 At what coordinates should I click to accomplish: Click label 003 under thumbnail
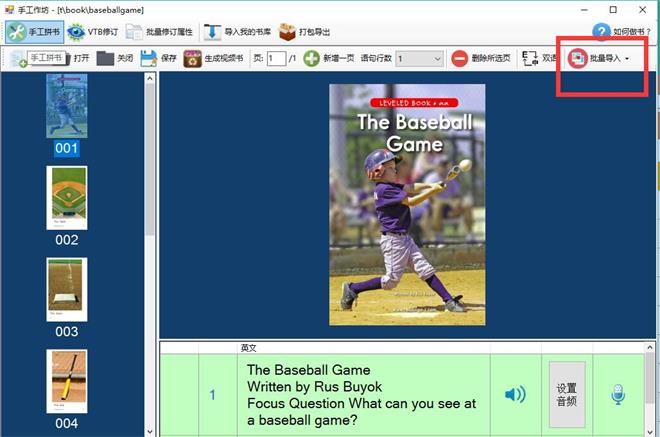tap(67, 332)
